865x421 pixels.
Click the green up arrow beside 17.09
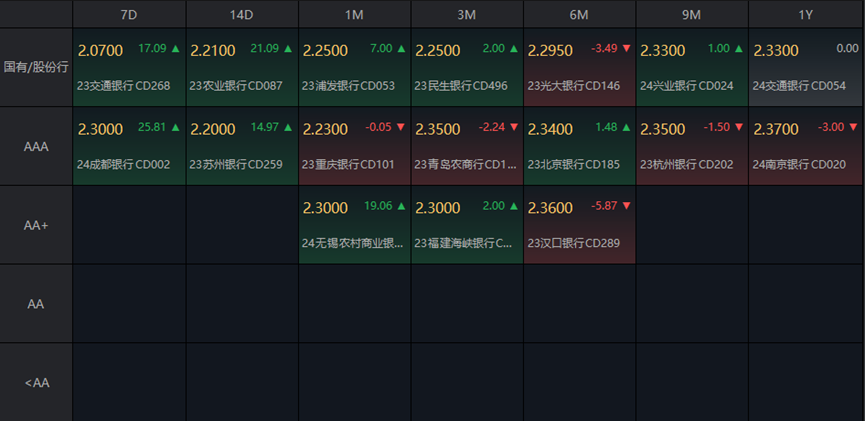[x=176, y=48]
